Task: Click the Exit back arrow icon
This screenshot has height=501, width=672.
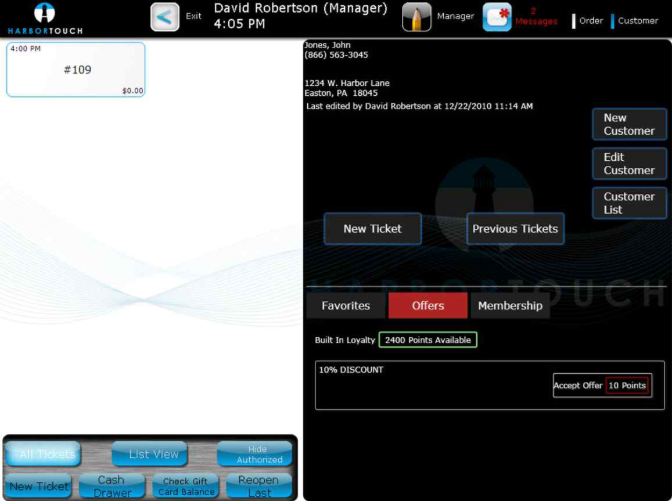Action: [165, 17]
